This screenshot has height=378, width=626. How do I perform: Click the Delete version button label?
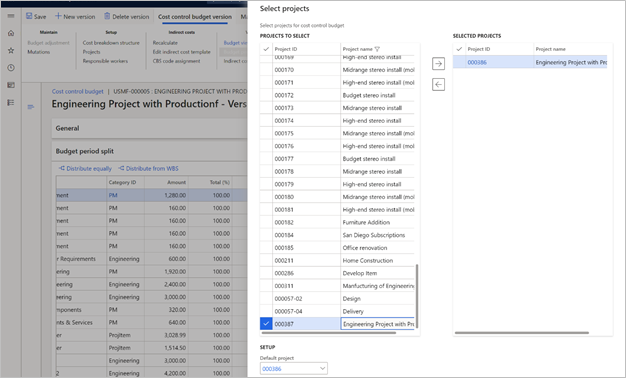coord(131,17)
